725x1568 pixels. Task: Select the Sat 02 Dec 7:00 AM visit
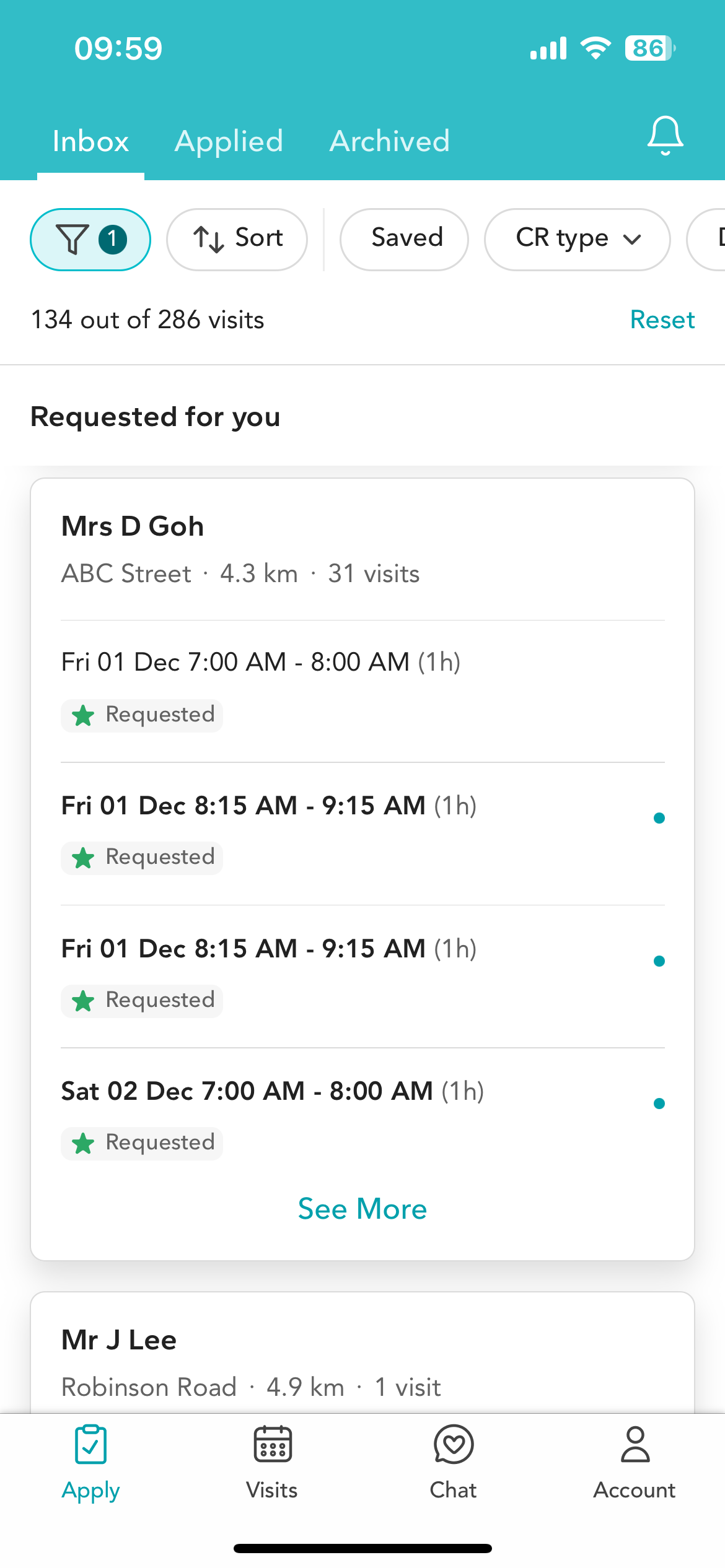click(x=273, y=1091)
